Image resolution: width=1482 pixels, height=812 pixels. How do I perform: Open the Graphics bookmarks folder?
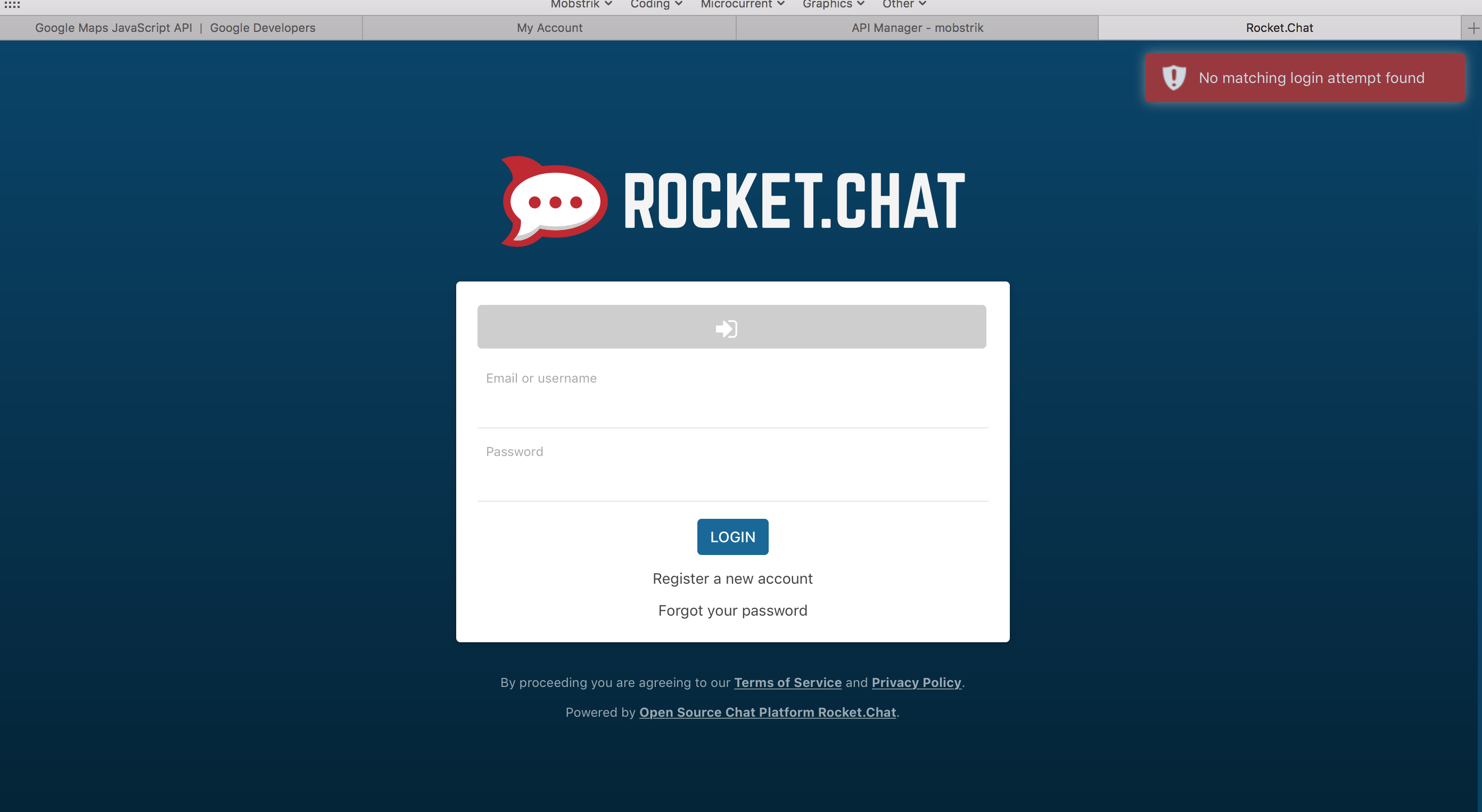pyautogui.click(x=833, y=4)
